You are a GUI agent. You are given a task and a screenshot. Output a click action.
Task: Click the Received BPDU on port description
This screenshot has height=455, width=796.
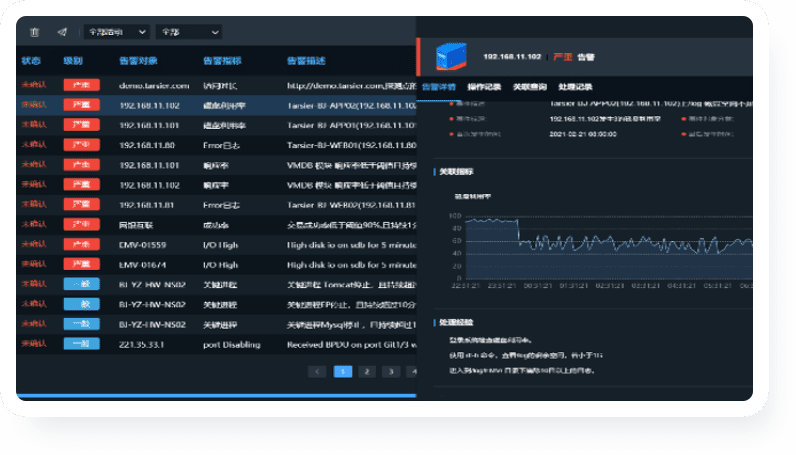tap(351, 344)
